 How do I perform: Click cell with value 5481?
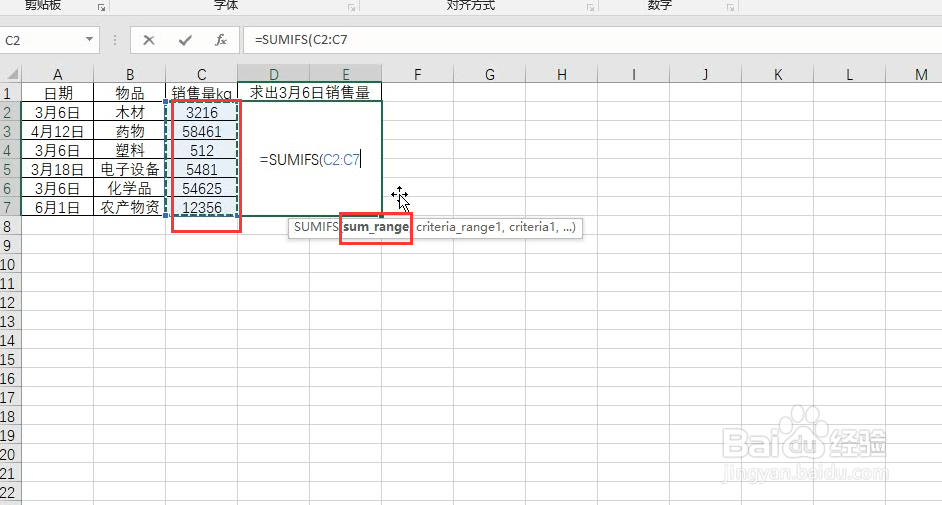click(202, 169)
